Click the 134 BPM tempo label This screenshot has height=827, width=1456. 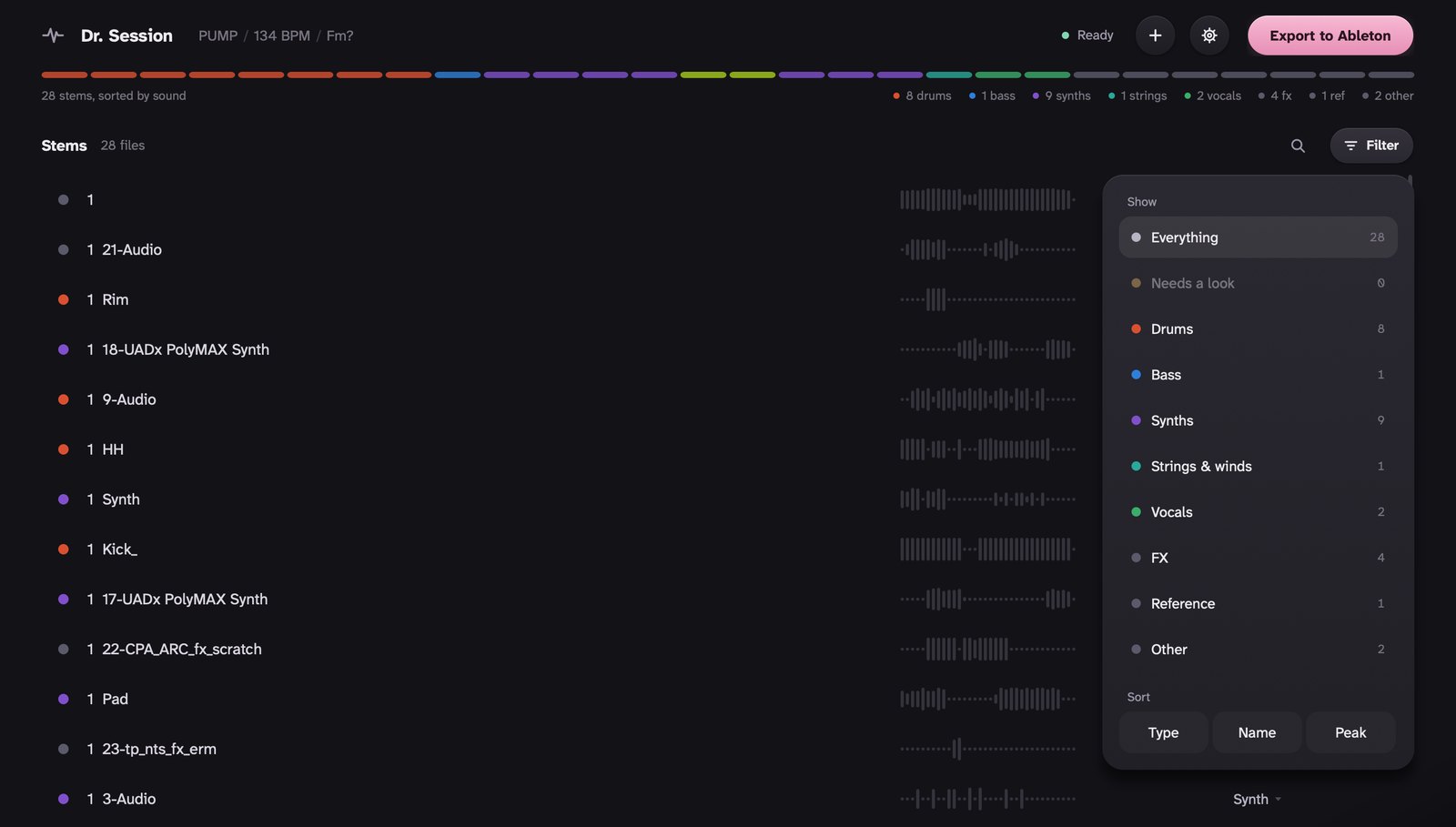(281, 35)
